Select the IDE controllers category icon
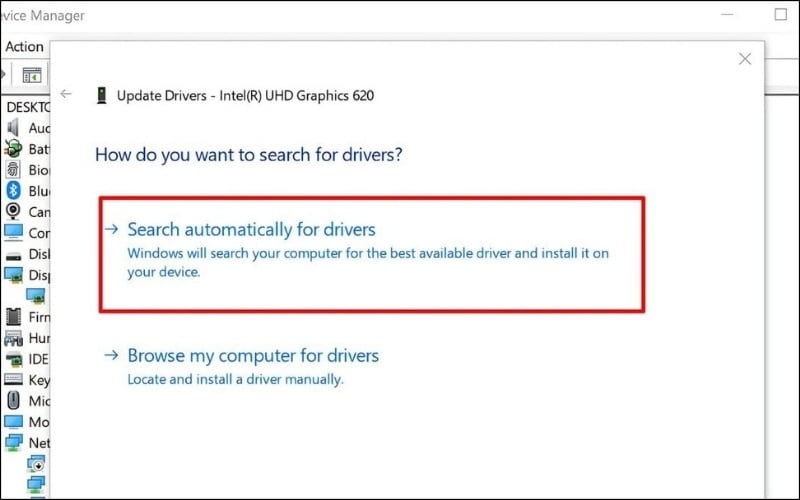This screenshot has height=500, width=800. (x=13, y=359)
